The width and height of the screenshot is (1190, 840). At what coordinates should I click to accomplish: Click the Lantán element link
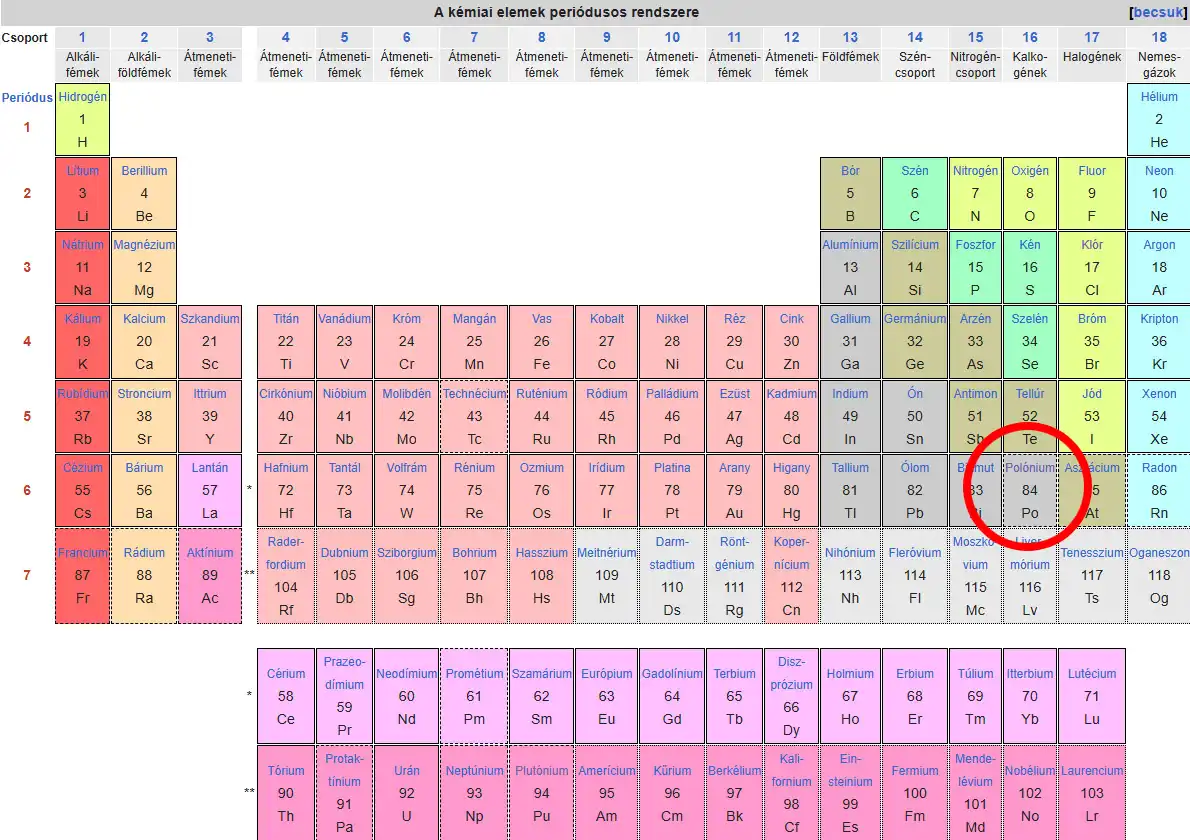click(x=209, y=467)
